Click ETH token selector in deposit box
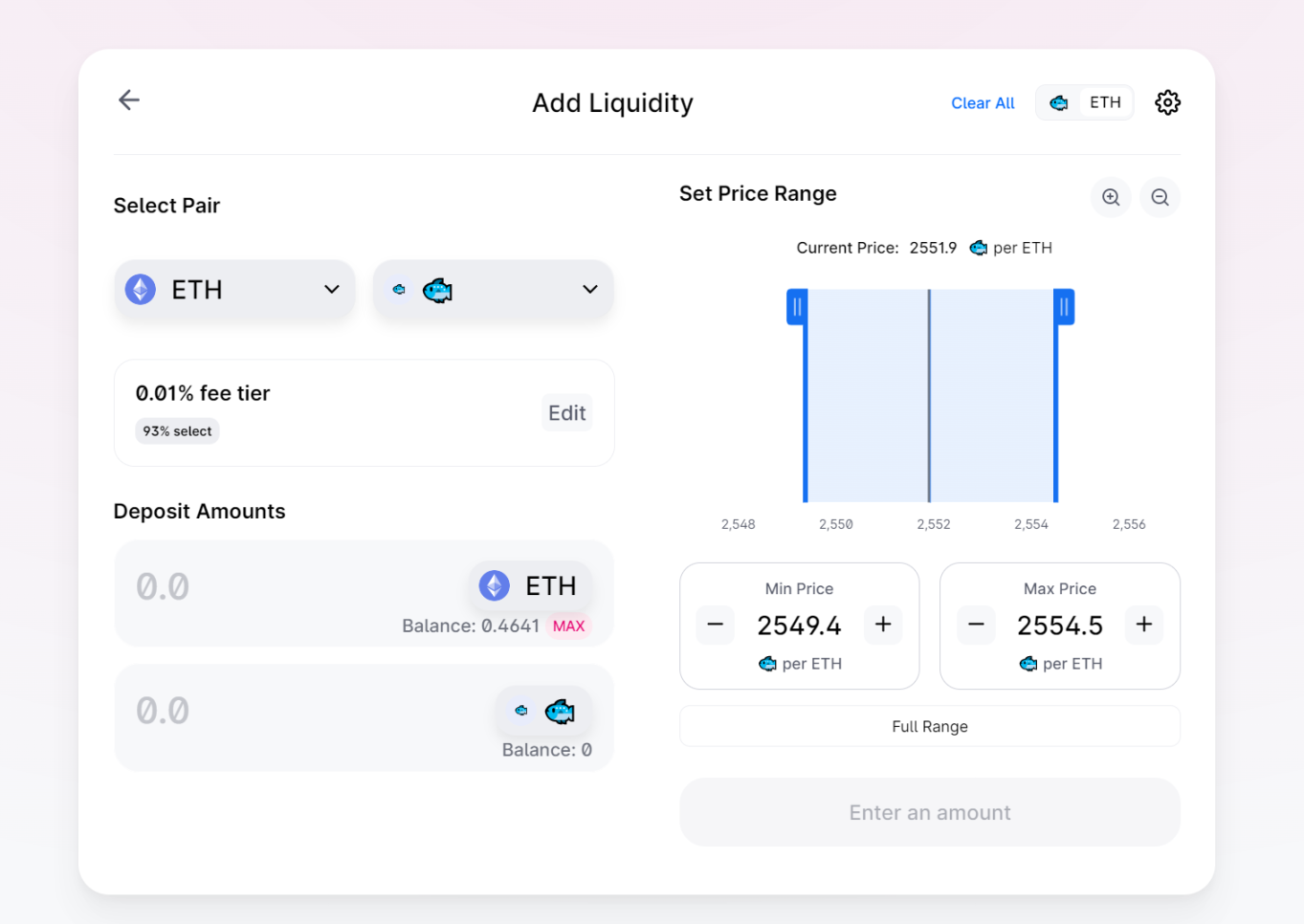Screen dimensions: 1304x924 (530, 585)
